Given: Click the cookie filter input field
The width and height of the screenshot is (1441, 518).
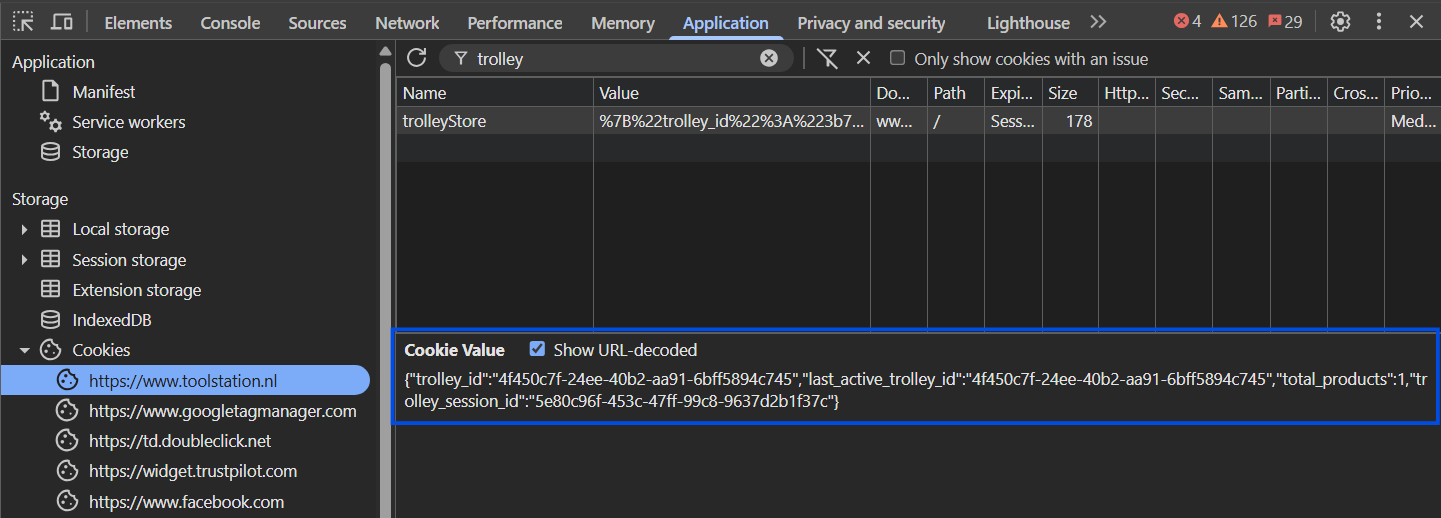Looking at the screenshot, I should point(610,59).
